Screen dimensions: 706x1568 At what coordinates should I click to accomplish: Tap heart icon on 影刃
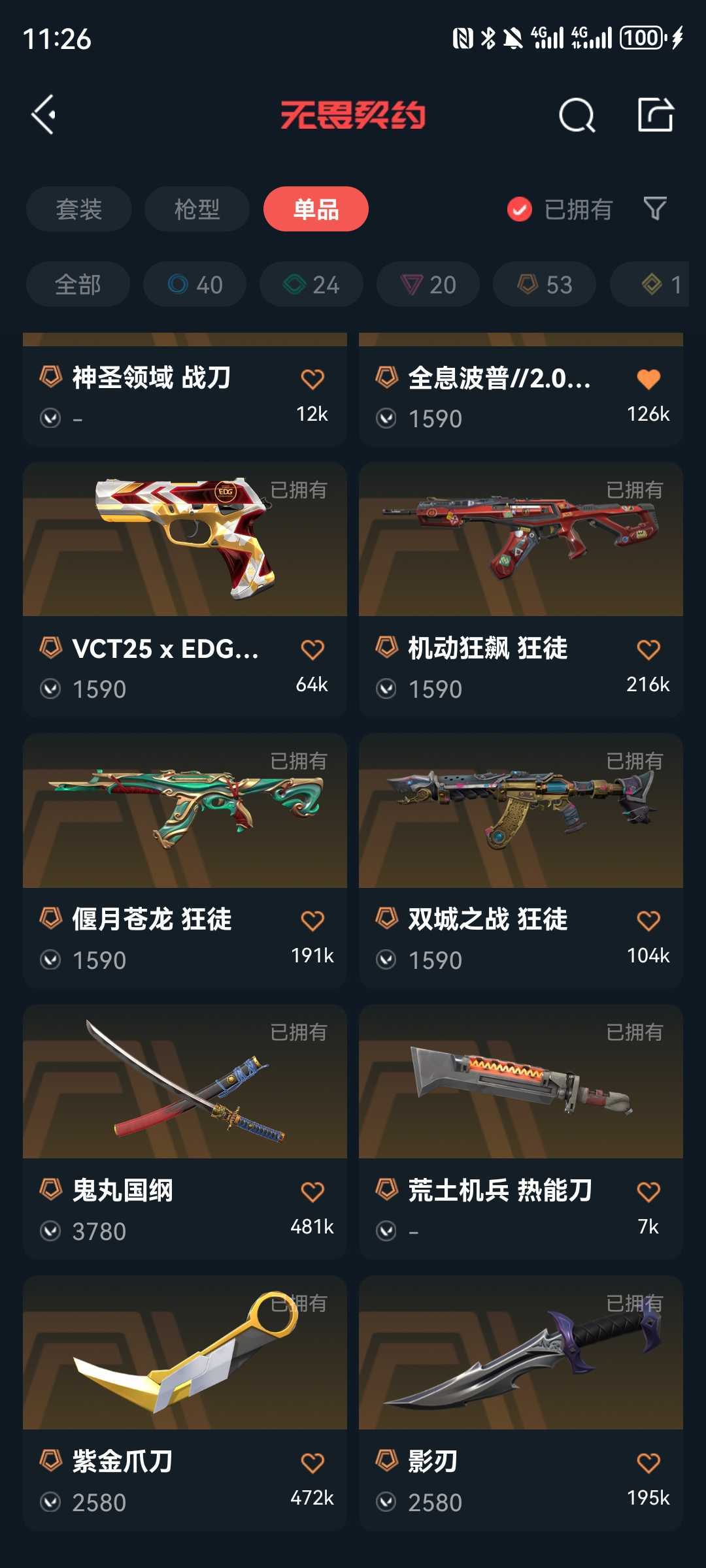pyautogui.click(x=648, y=1463)
